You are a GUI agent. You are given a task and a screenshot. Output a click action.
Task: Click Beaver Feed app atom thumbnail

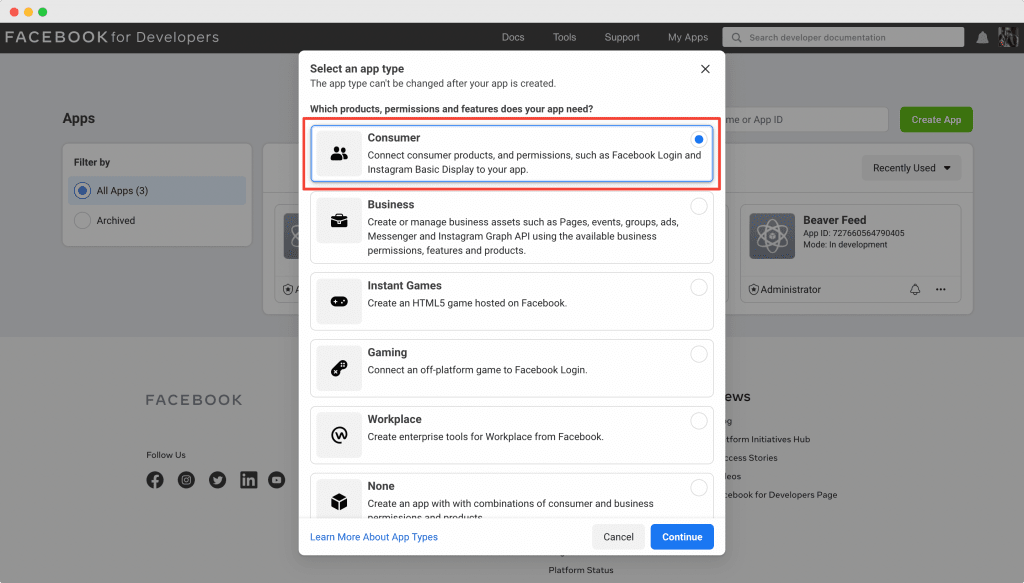coord(772,236)
